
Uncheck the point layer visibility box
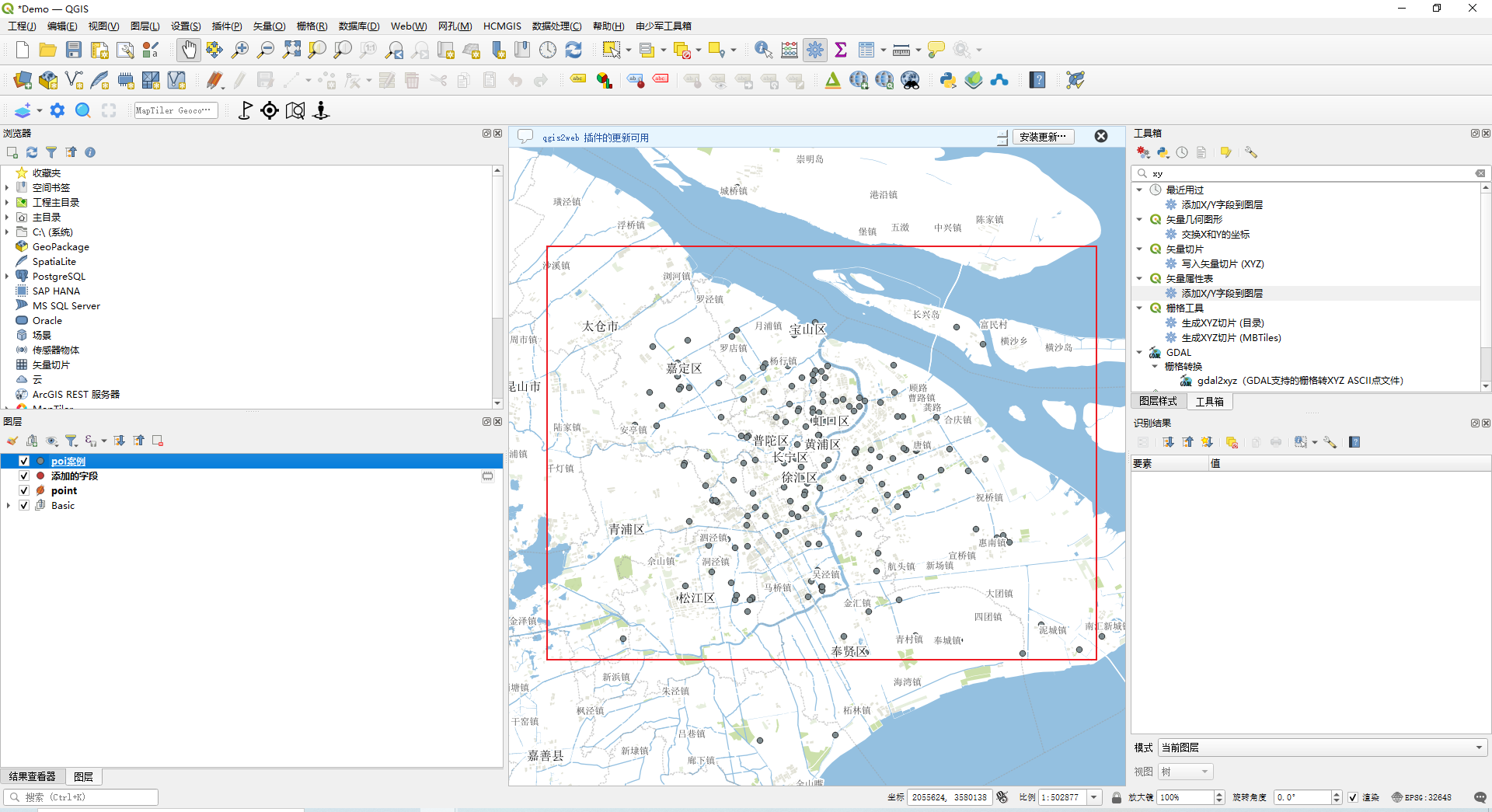24,491
